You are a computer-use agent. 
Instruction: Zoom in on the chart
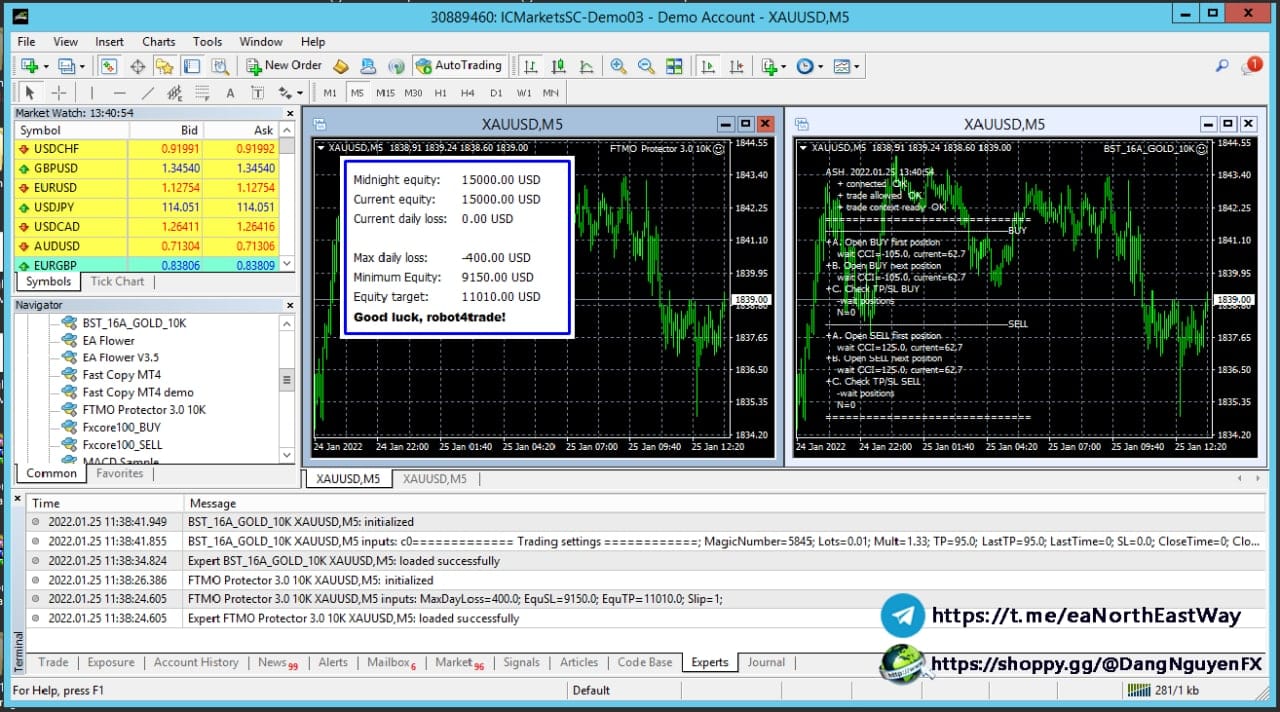point(619,66)
